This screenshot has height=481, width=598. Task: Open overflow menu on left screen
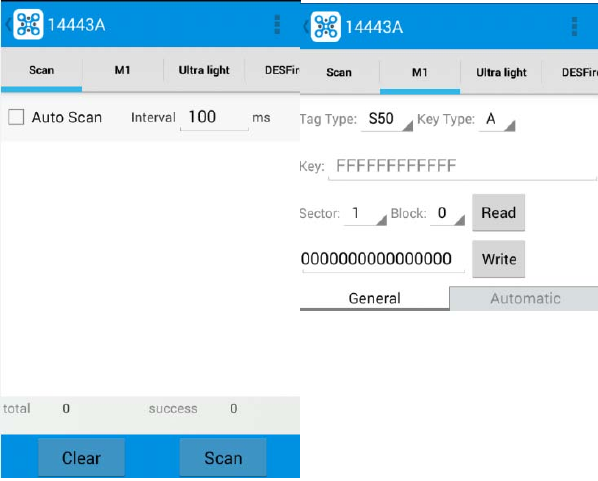click(277, 25)
